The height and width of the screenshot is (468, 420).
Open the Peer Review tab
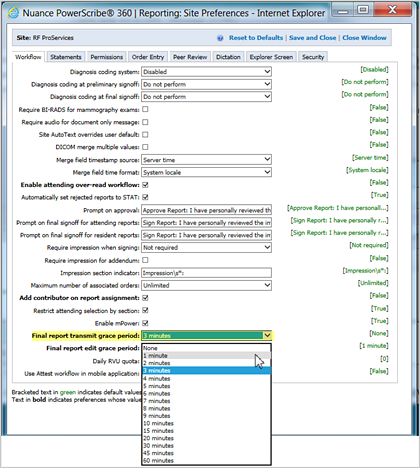pos(190,57)
